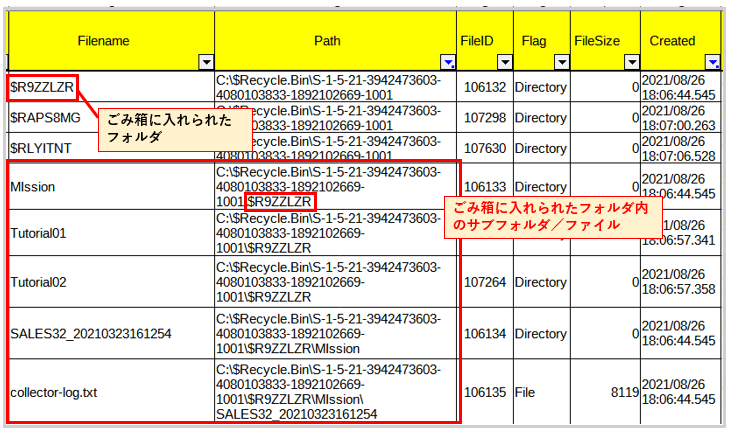Select Path cell of the Tutorial01 row

[x=336, y=233]
